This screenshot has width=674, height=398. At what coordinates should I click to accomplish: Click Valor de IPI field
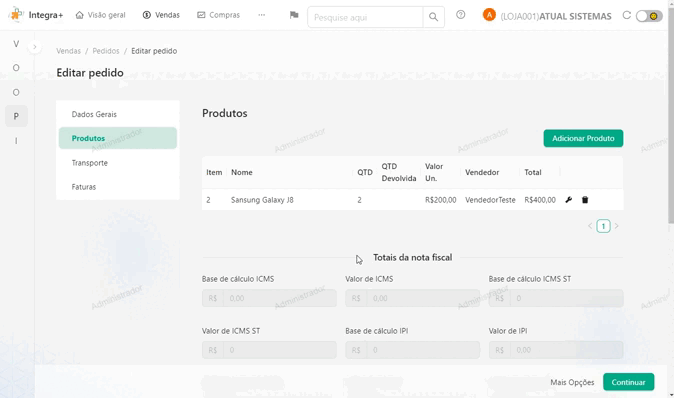tap(556, 350)
